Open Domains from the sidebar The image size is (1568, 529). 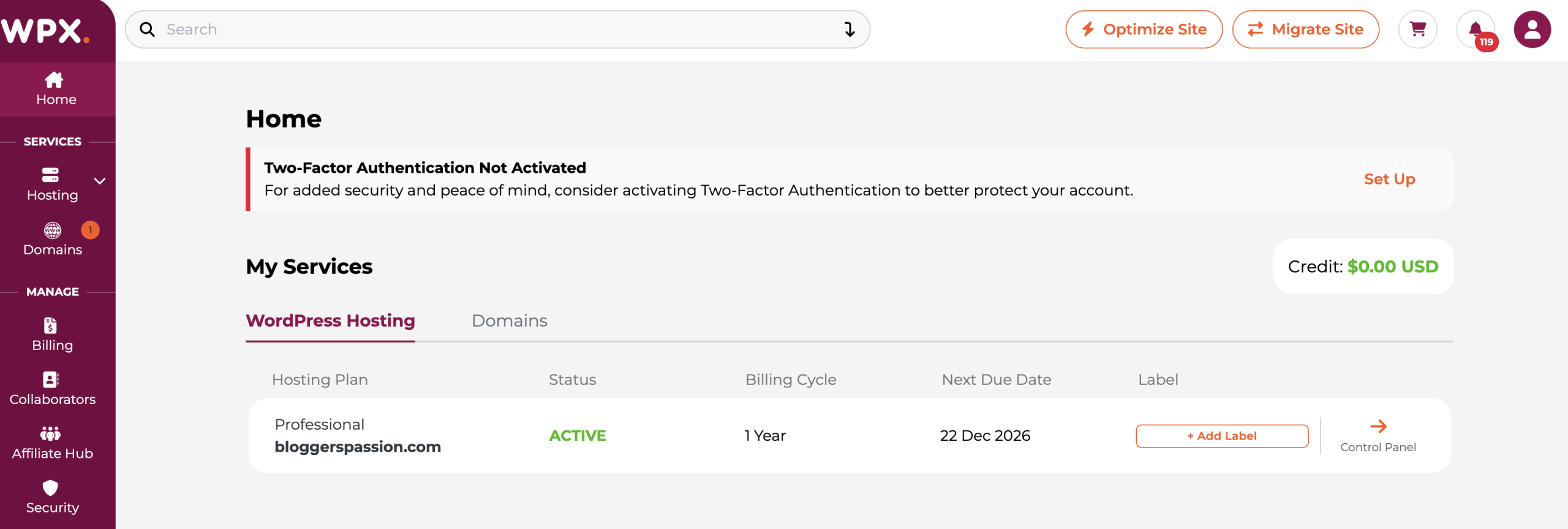pyautogui.click(x=53, y=239)
